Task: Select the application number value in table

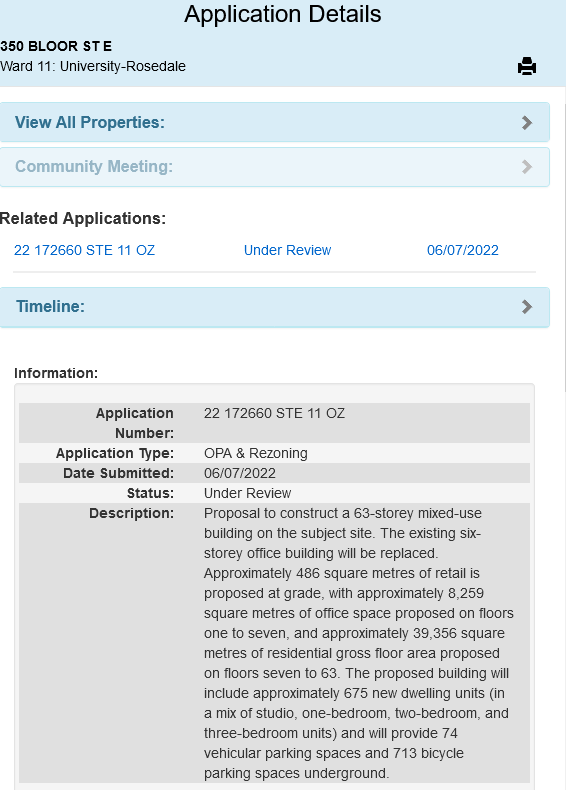Action: click(x=274, y=414)
